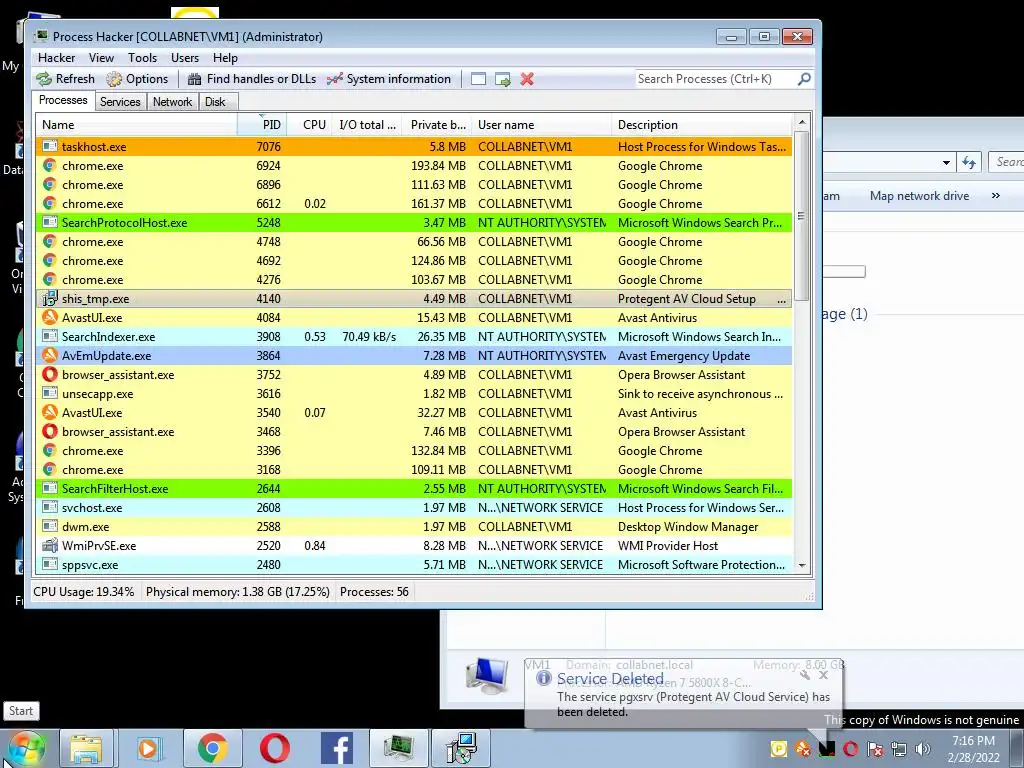
Task: Sort by the PID column header
Action: click(x=261, y=125)
